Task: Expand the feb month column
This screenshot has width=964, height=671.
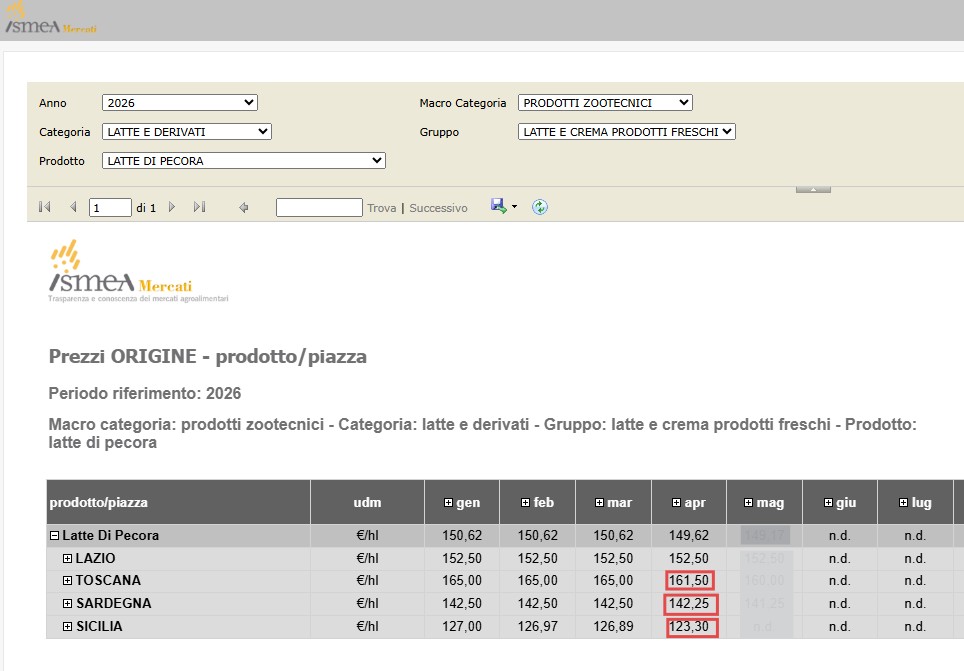Action: click(525, 502)
